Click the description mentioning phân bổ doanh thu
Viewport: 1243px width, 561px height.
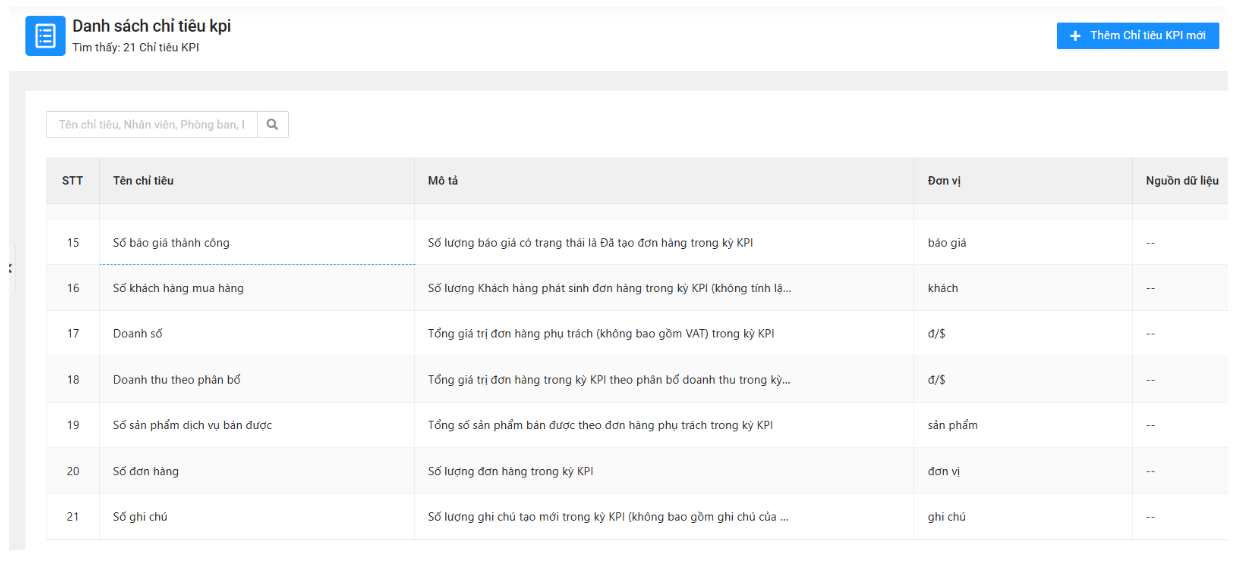[609, 380]
